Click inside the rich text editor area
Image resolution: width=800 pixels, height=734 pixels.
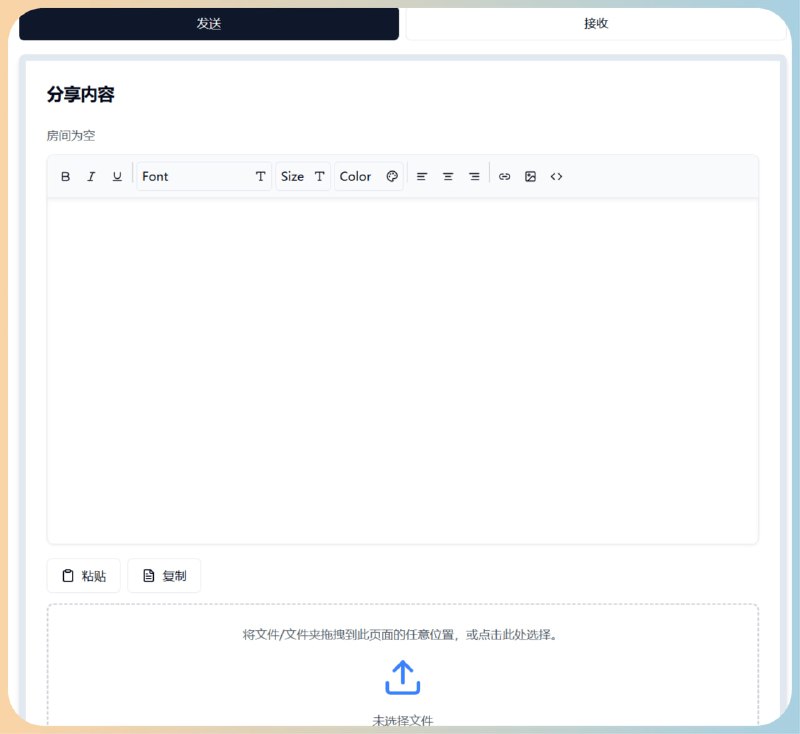pos(403,370)
